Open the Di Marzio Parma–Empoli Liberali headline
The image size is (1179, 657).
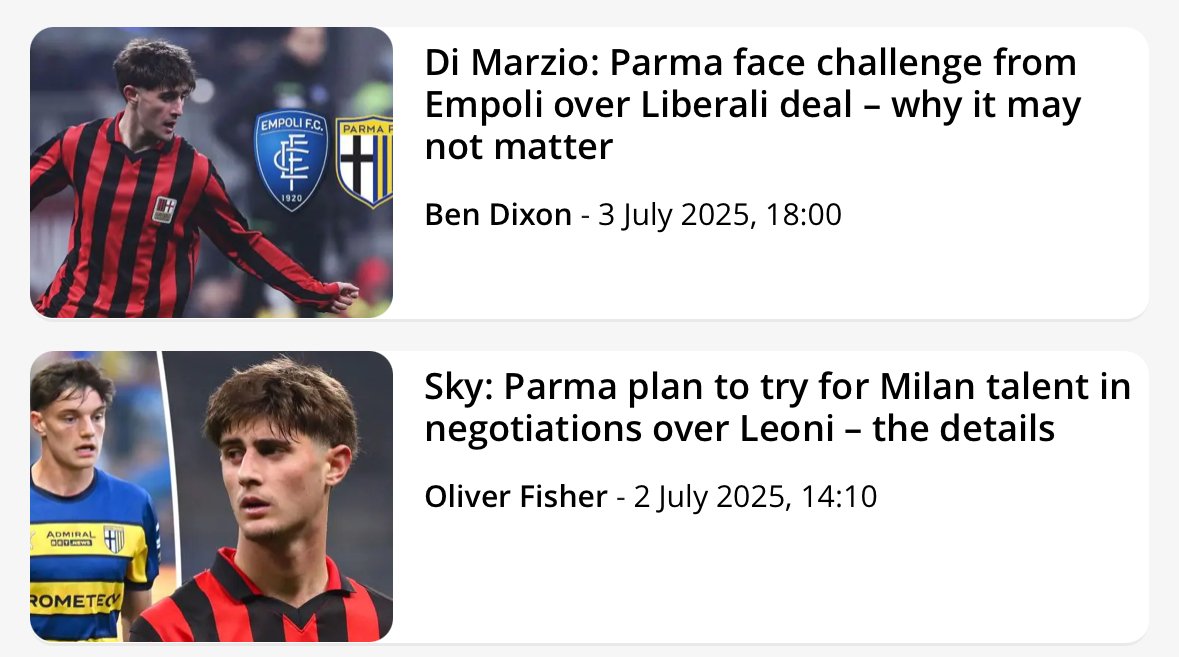pos(752,104)
